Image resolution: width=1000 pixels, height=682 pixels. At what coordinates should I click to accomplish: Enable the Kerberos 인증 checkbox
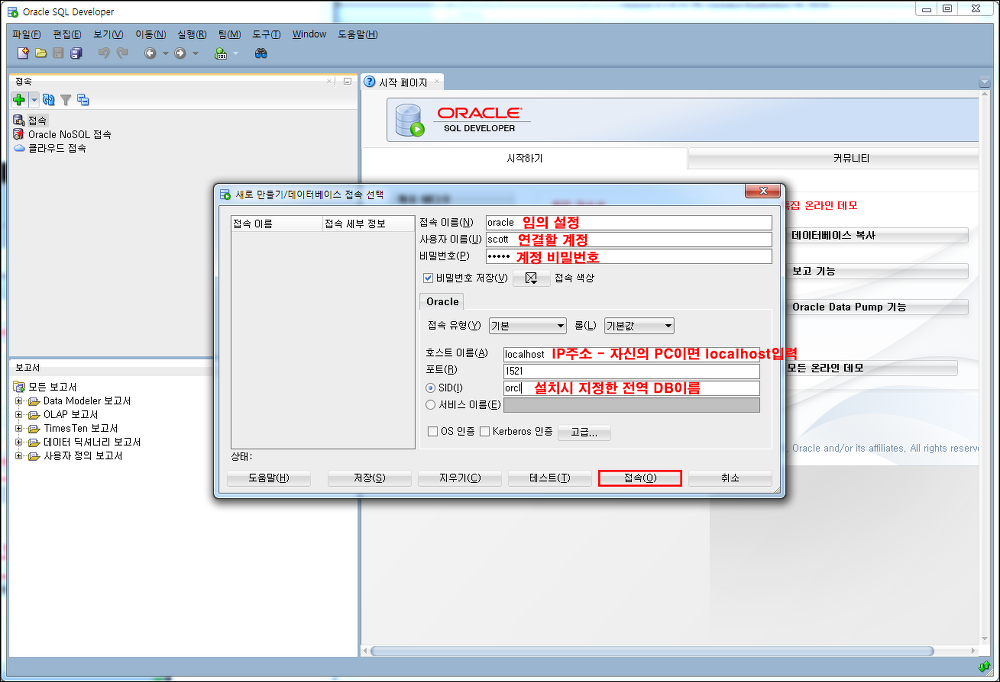(x=485, y=431)
